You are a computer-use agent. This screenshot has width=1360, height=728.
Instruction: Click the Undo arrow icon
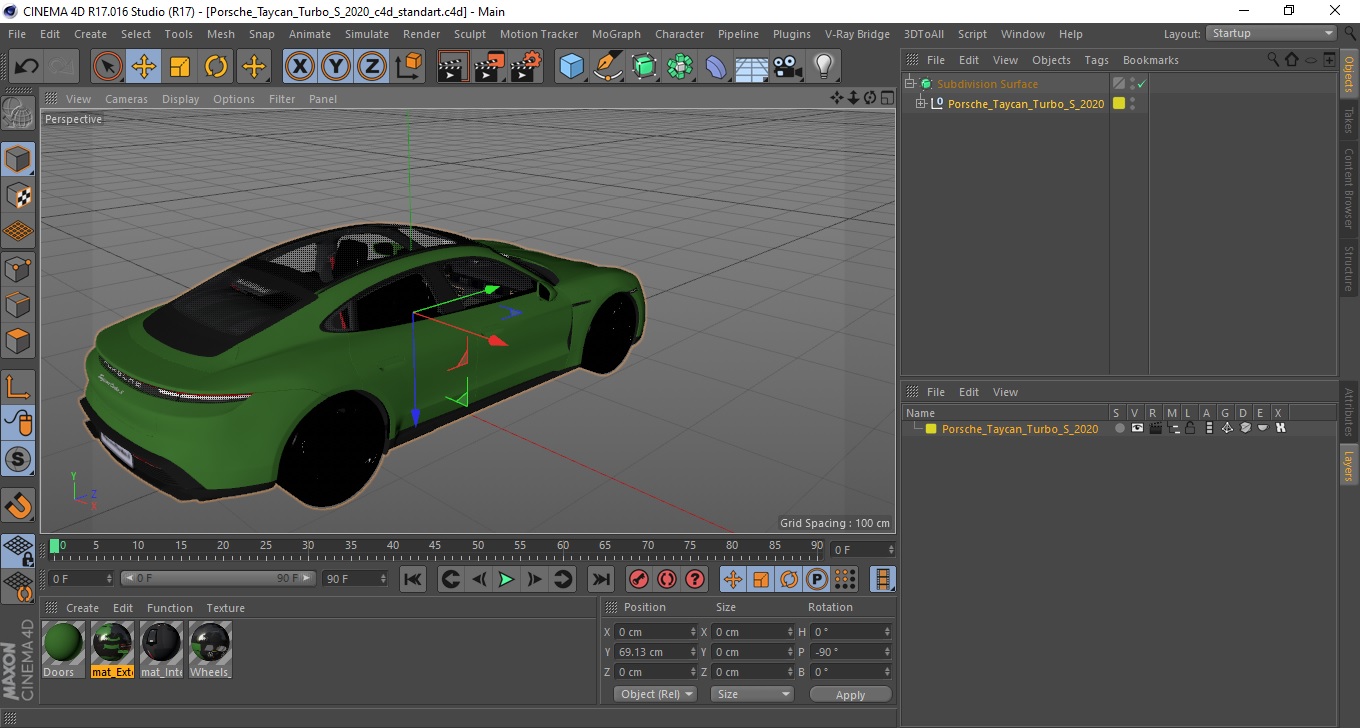[26, 67]
